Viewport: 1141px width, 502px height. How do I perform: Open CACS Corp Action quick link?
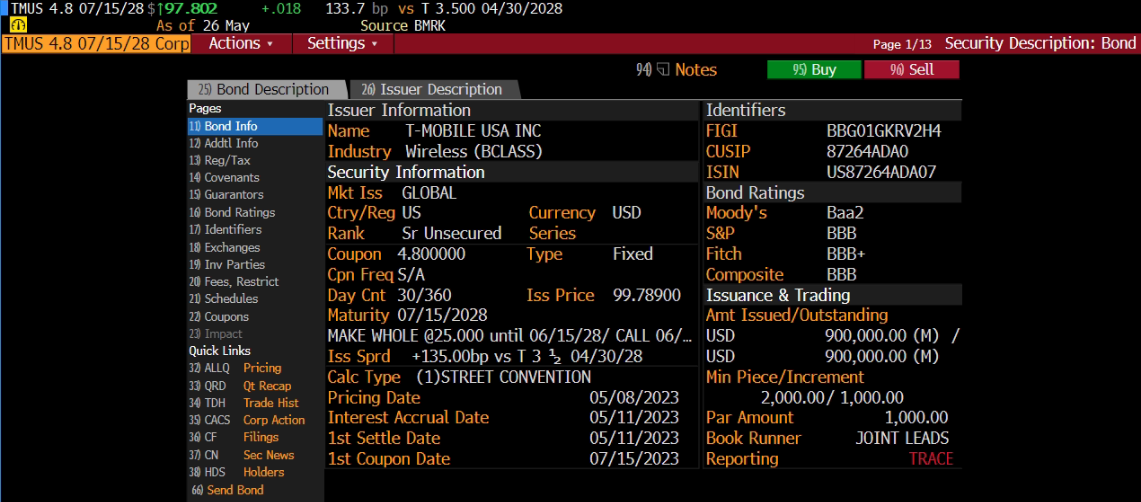click(247, 420)
